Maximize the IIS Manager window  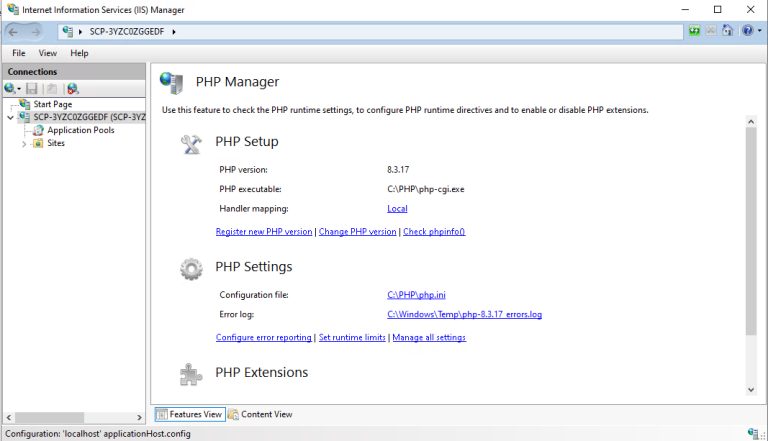(718, 9)
